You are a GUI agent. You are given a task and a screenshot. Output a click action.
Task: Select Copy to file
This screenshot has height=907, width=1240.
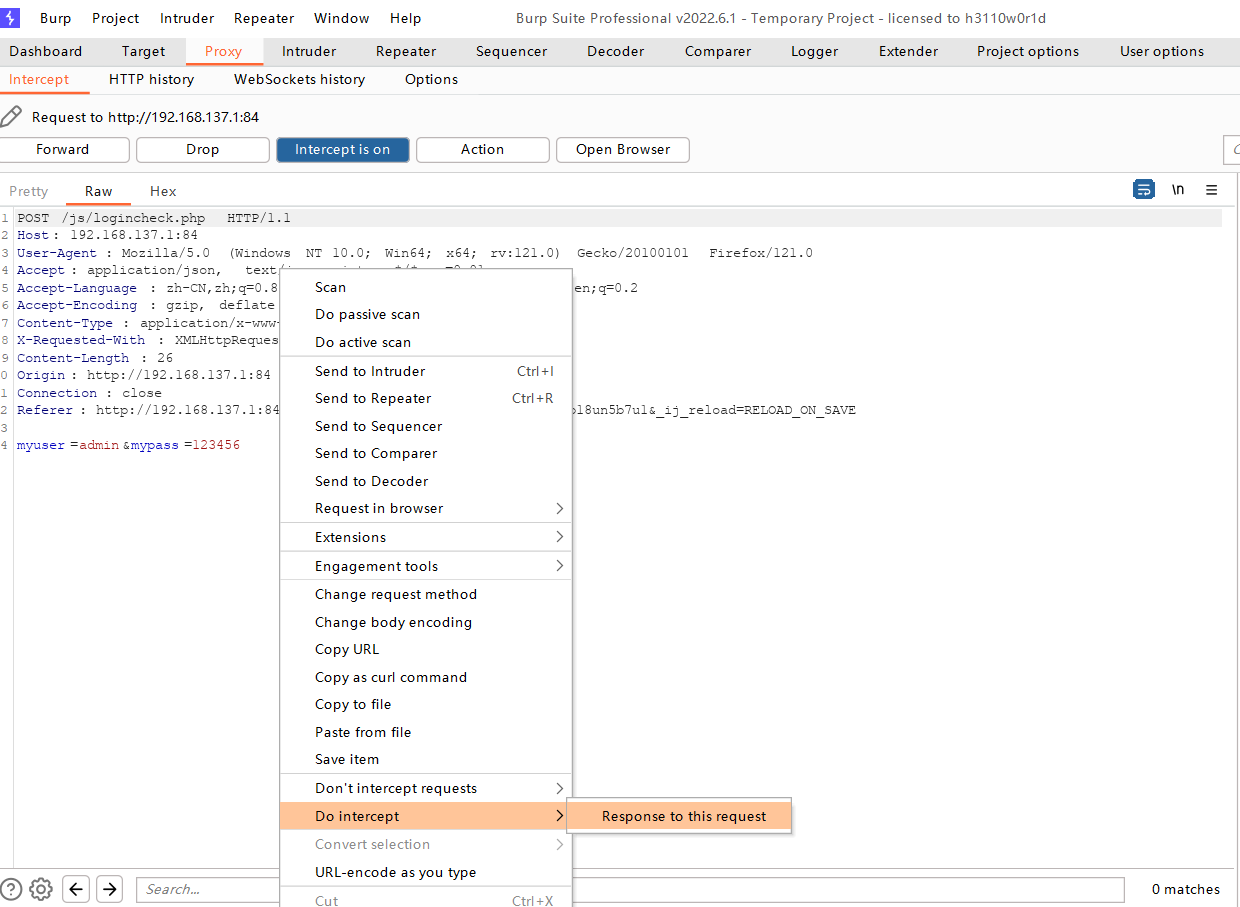coord(426,704)
